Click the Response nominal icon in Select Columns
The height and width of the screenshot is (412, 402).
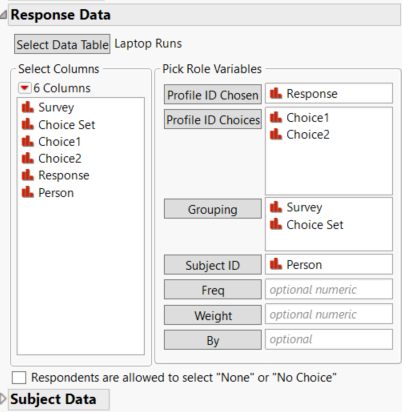coord(28,175)
